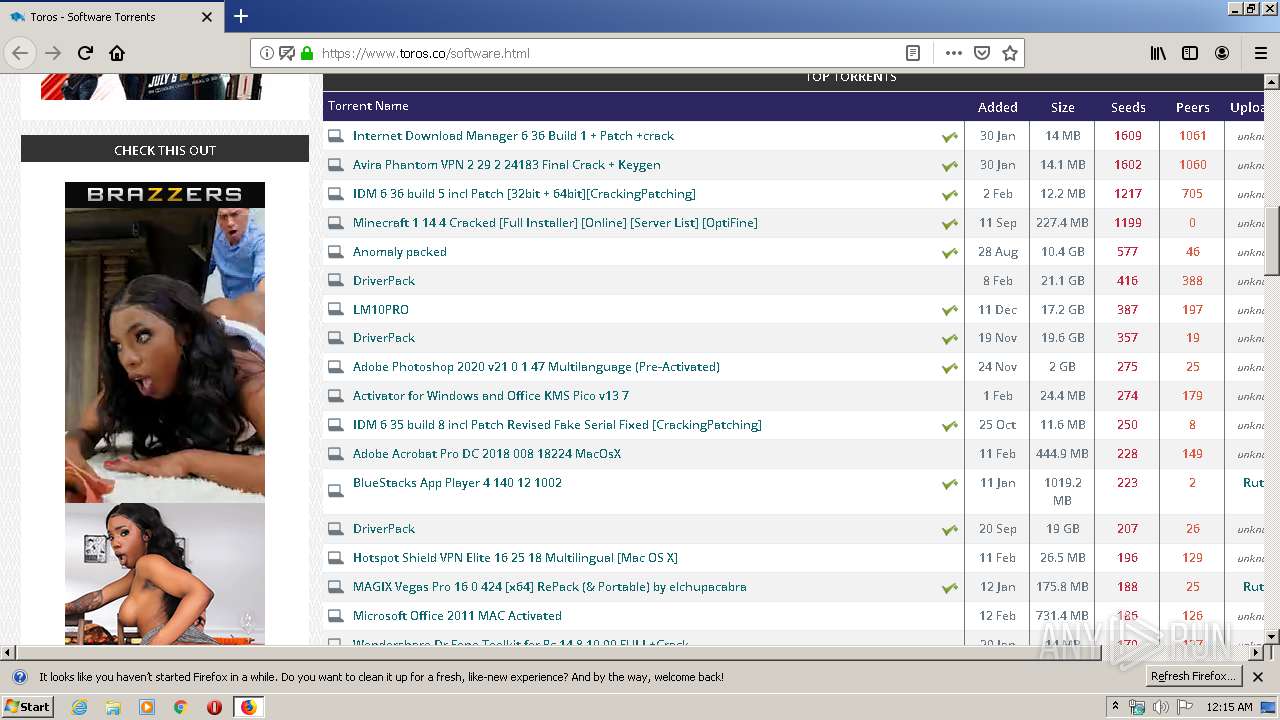Show site info icon in address bar
The image size is (1280, 720).
pyautogui.click(x=267, y=53)
